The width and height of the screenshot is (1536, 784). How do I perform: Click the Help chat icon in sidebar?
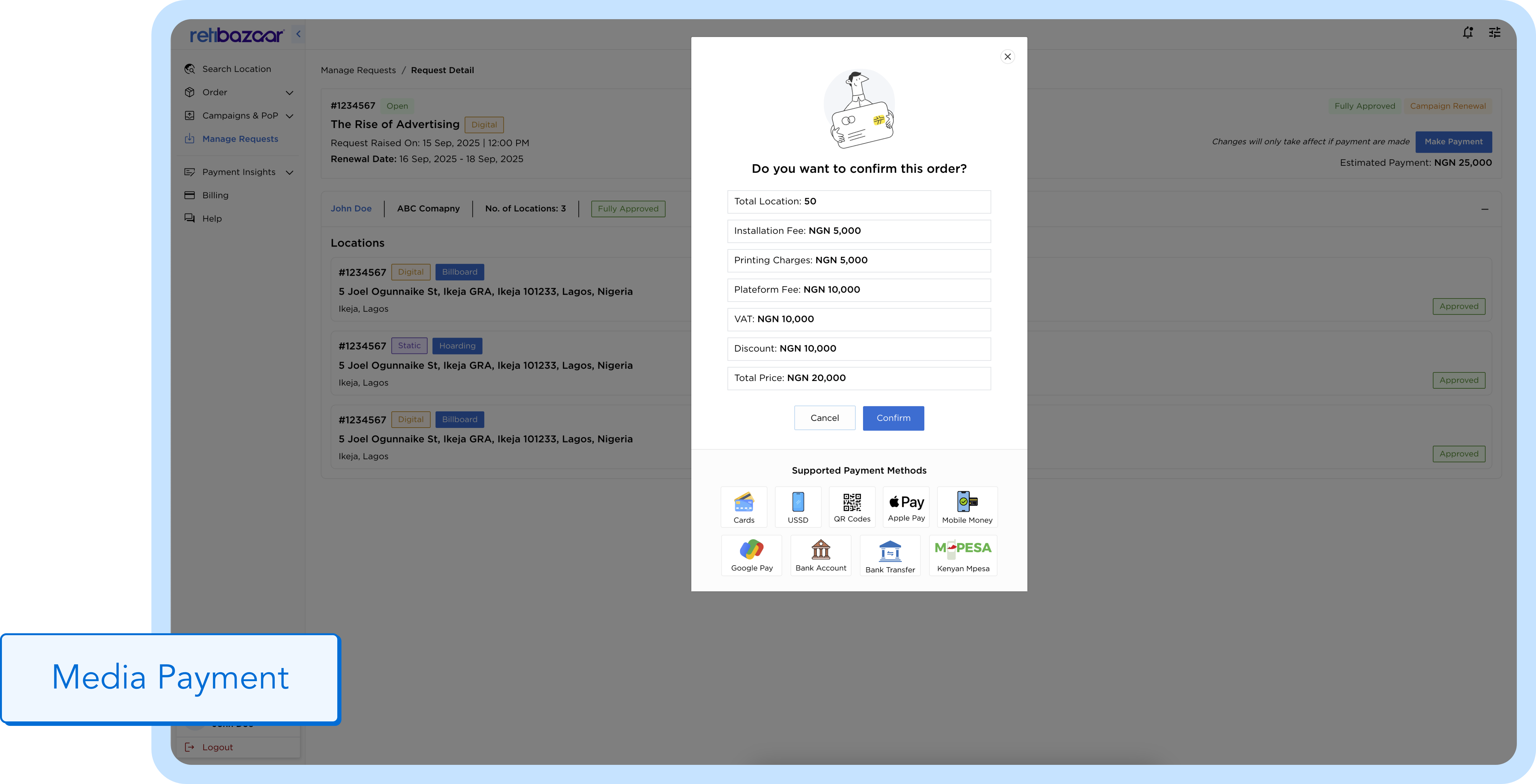[190, 219]
